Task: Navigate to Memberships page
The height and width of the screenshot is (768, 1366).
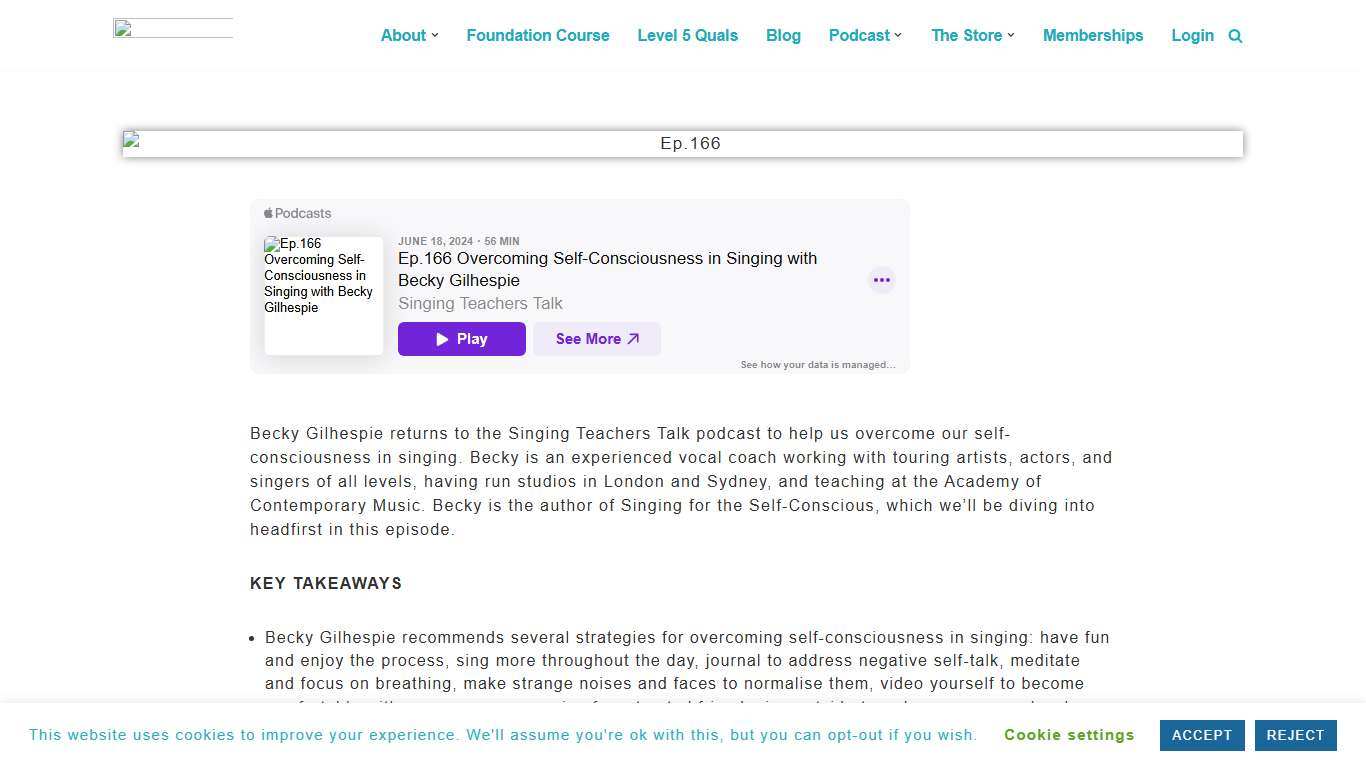Action: pos(1092,35)
